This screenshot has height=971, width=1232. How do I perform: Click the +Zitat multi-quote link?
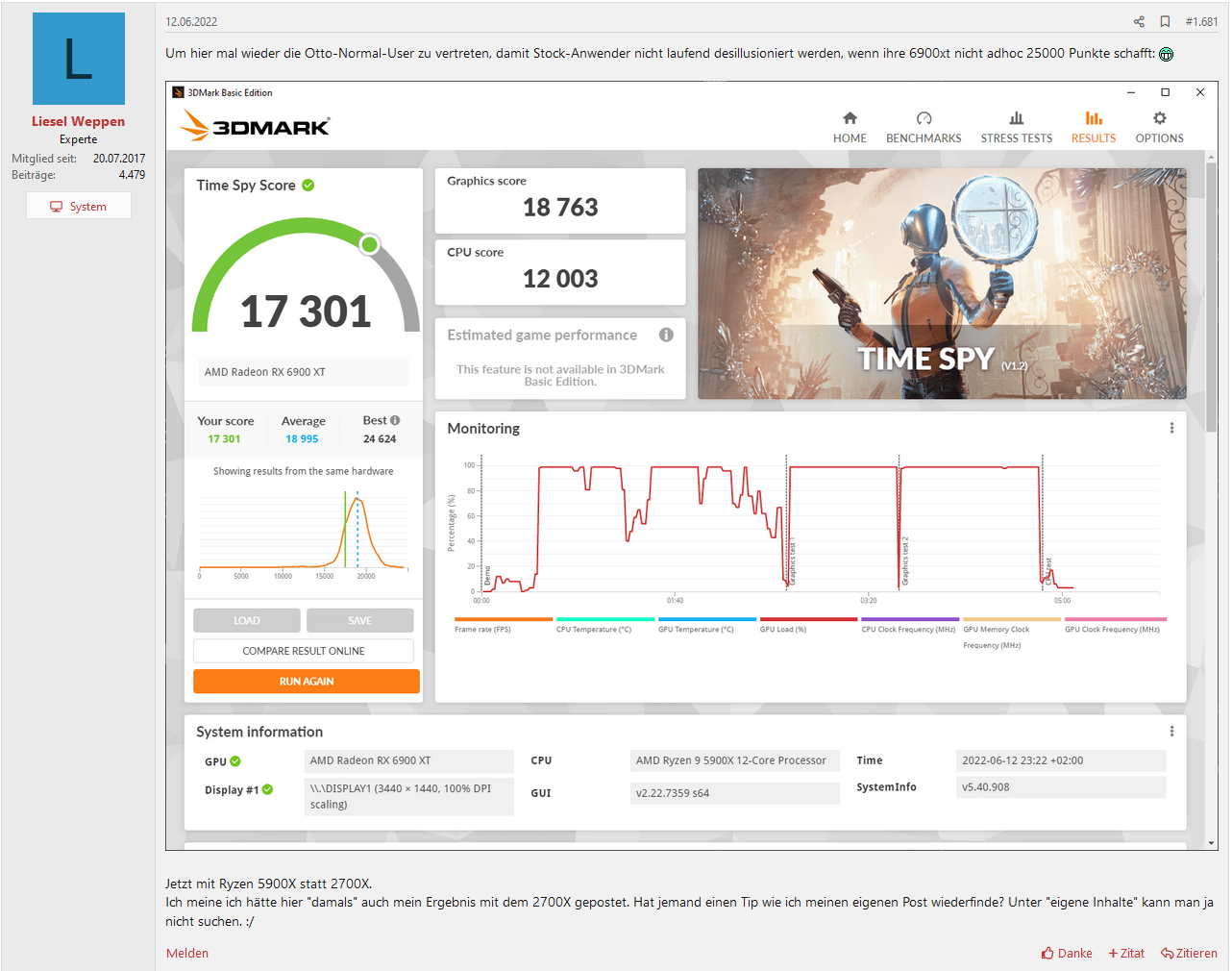click(x=1126, y=953)
